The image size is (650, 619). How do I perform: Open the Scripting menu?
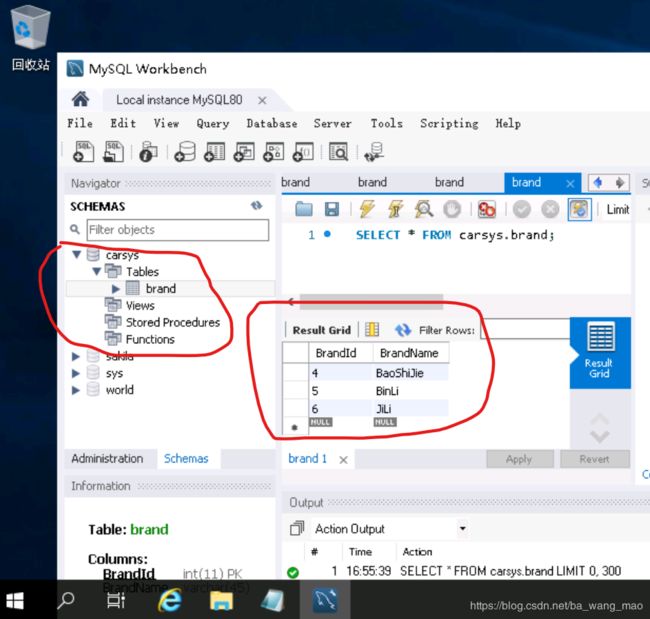[x=449, y=124]
